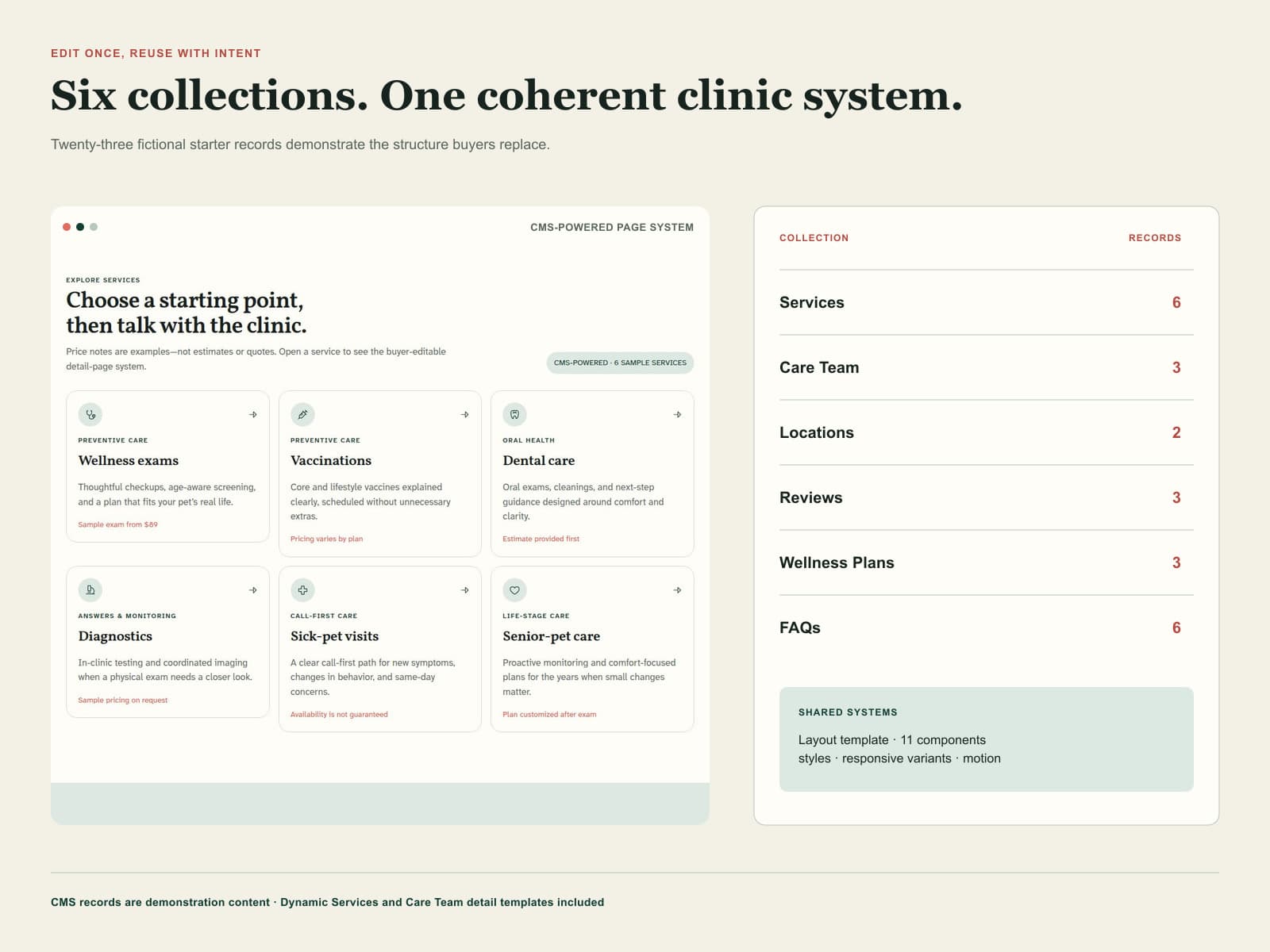Click the CMS-POWERED PAGE SYSTEM label
This screenshot has height=952, width=1270.
(612, 227)
